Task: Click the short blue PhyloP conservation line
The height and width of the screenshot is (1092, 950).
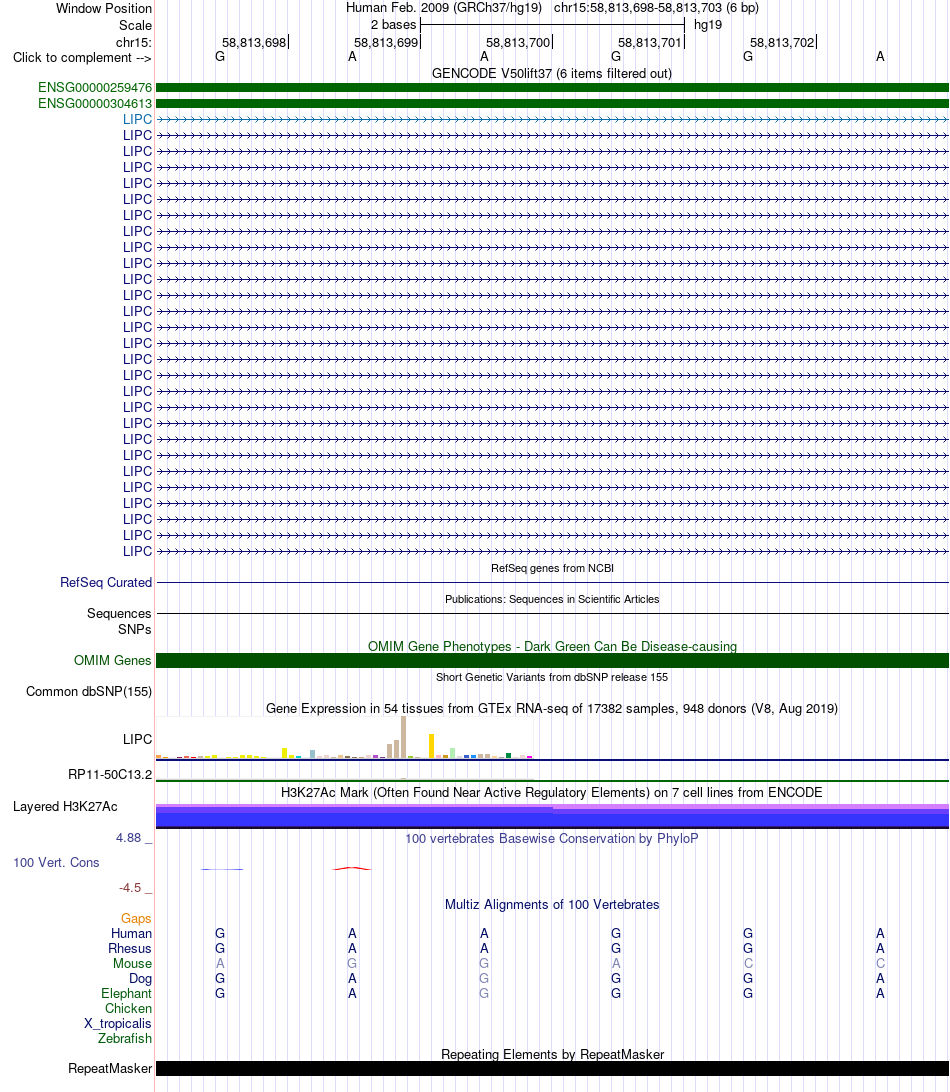Action: coord(222,869)
